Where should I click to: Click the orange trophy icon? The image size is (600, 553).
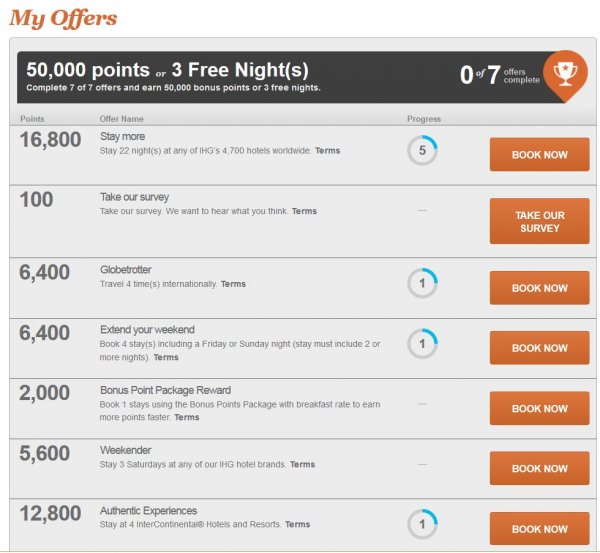point(564,71)
